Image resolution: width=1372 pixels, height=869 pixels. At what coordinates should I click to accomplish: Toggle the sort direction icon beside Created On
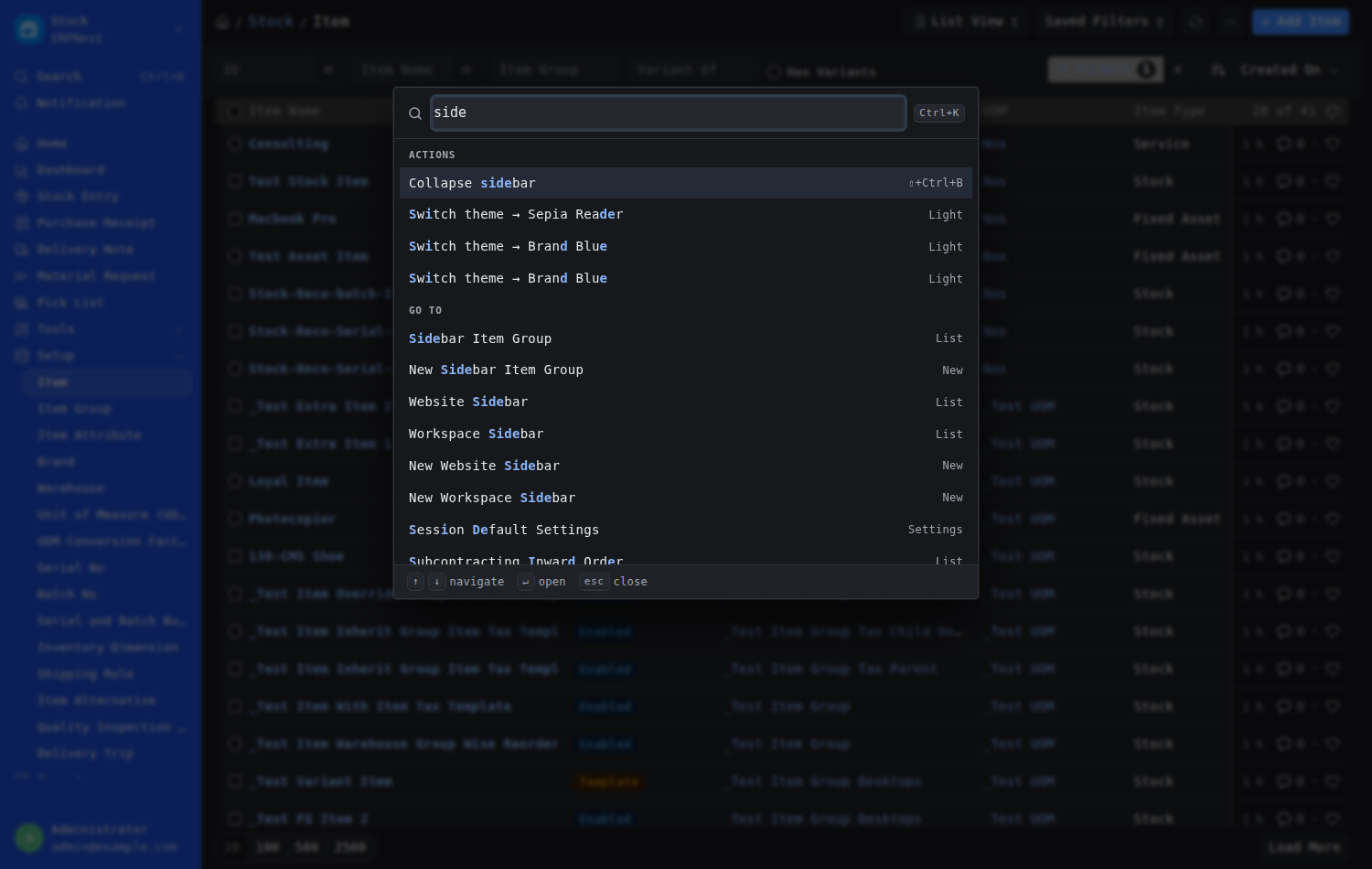click(x=1217, y=70)
